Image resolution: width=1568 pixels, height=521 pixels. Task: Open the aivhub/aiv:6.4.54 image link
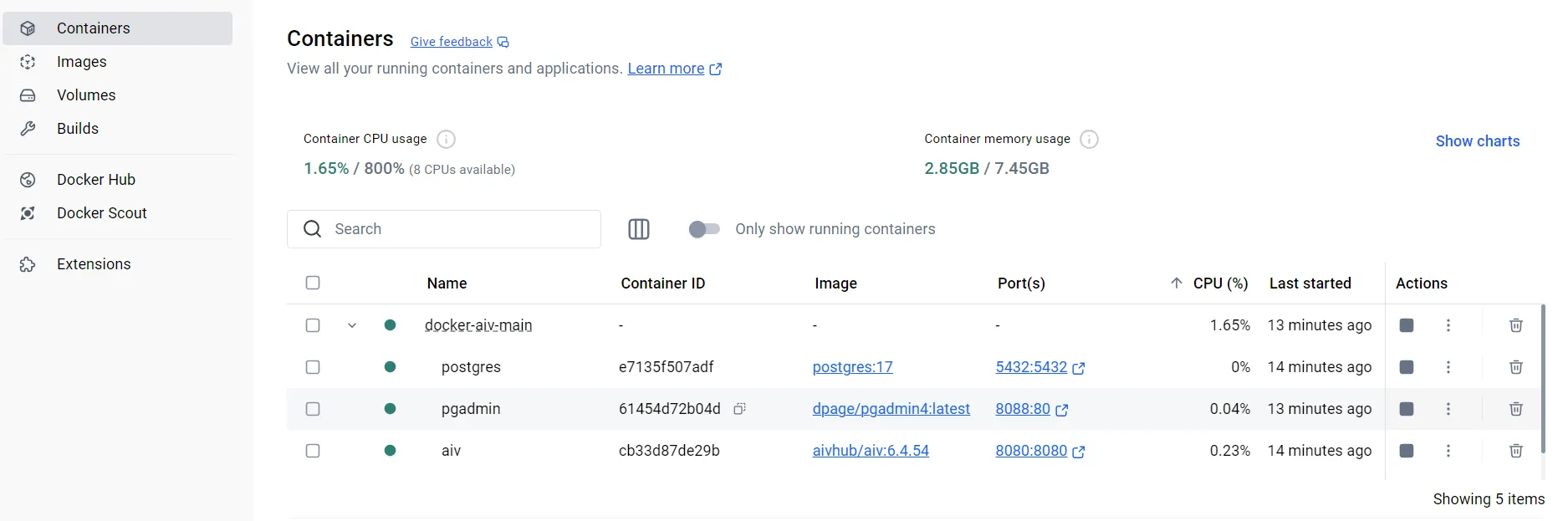pos(871,451)
